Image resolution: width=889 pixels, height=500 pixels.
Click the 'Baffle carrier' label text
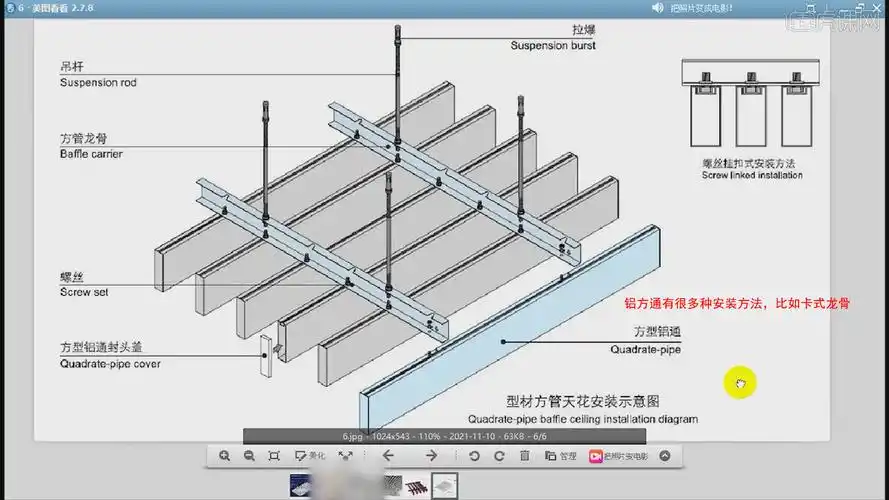91,154
